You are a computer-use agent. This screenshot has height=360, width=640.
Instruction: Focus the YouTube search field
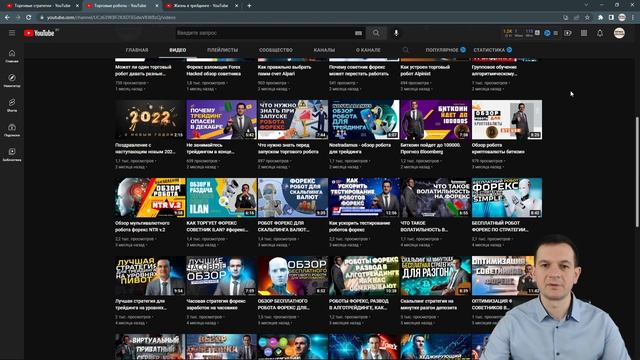coord(265,33)
